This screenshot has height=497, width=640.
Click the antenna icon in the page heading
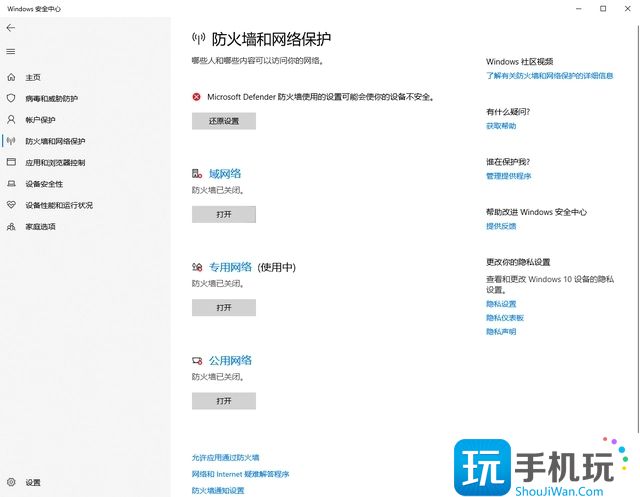[x=199, y=39]
